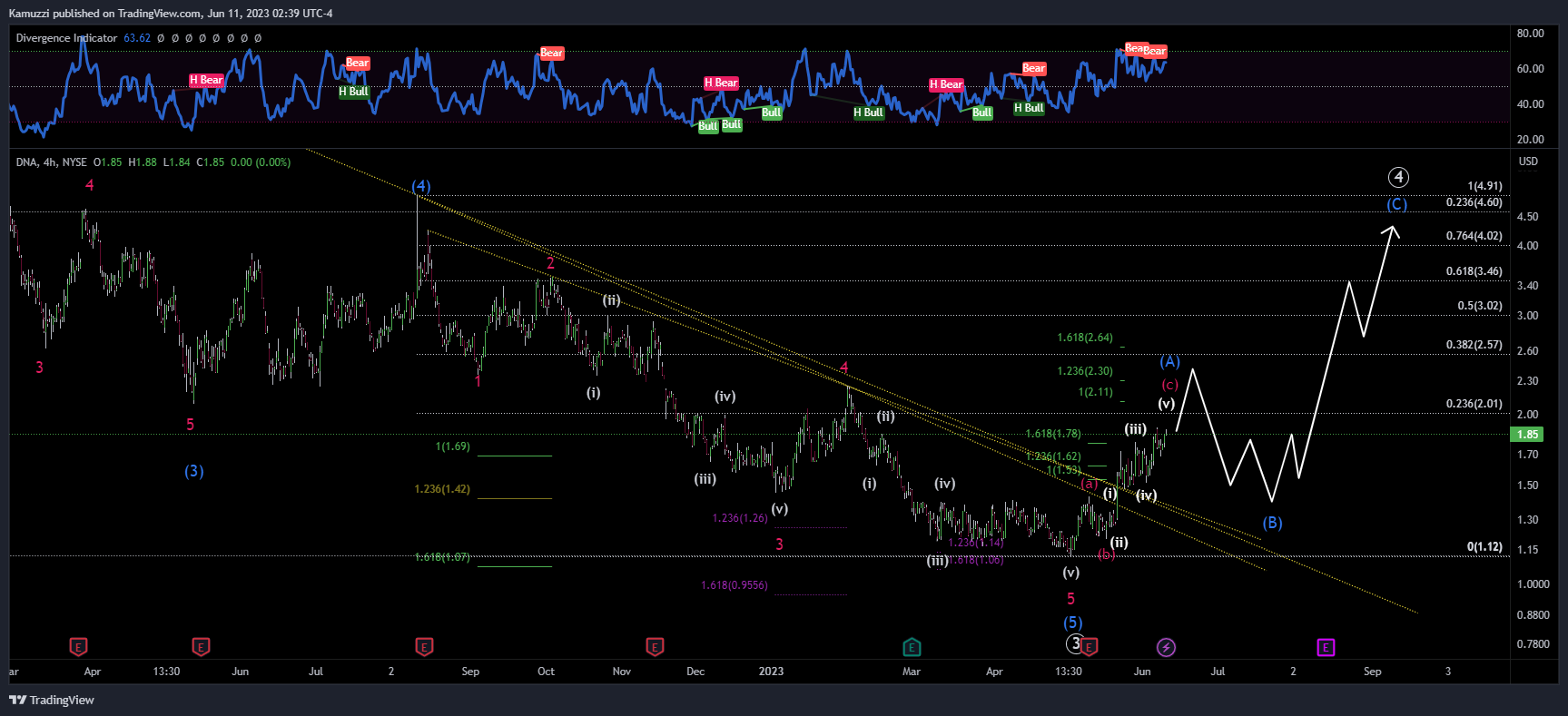The image size is (1568, 716).
Task: Open the Divergence Indicator legend title
Action: pyautogui.click(x=66, y=38)
